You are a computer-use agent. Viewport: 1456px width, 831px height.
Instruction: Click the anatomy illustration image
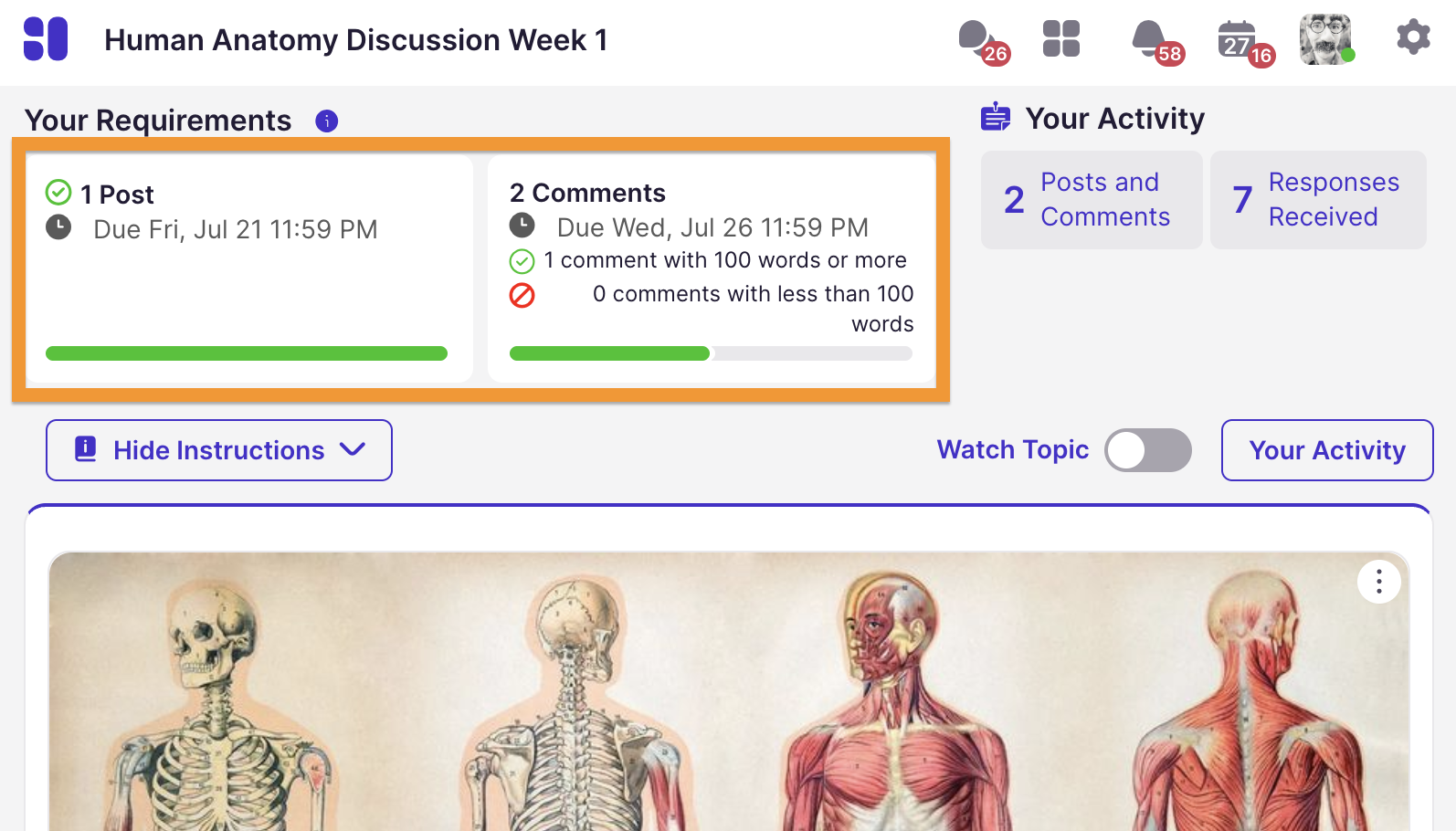point(729,691)
